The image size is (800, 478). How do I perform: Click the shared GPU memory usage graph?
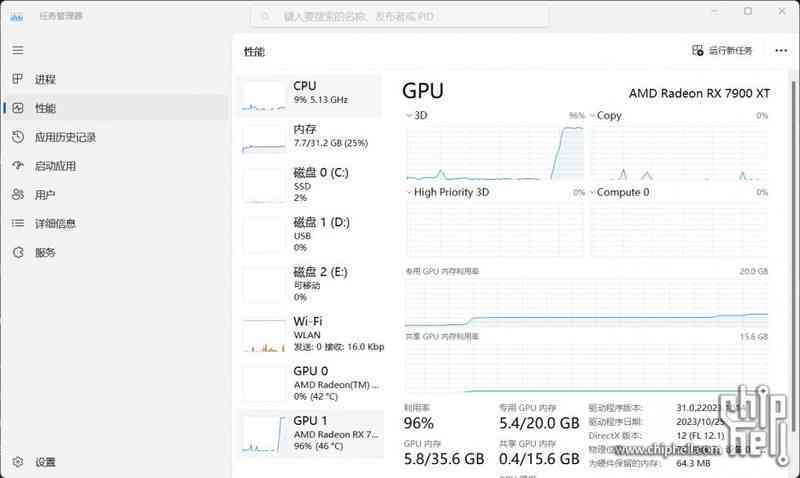[587, 367]
